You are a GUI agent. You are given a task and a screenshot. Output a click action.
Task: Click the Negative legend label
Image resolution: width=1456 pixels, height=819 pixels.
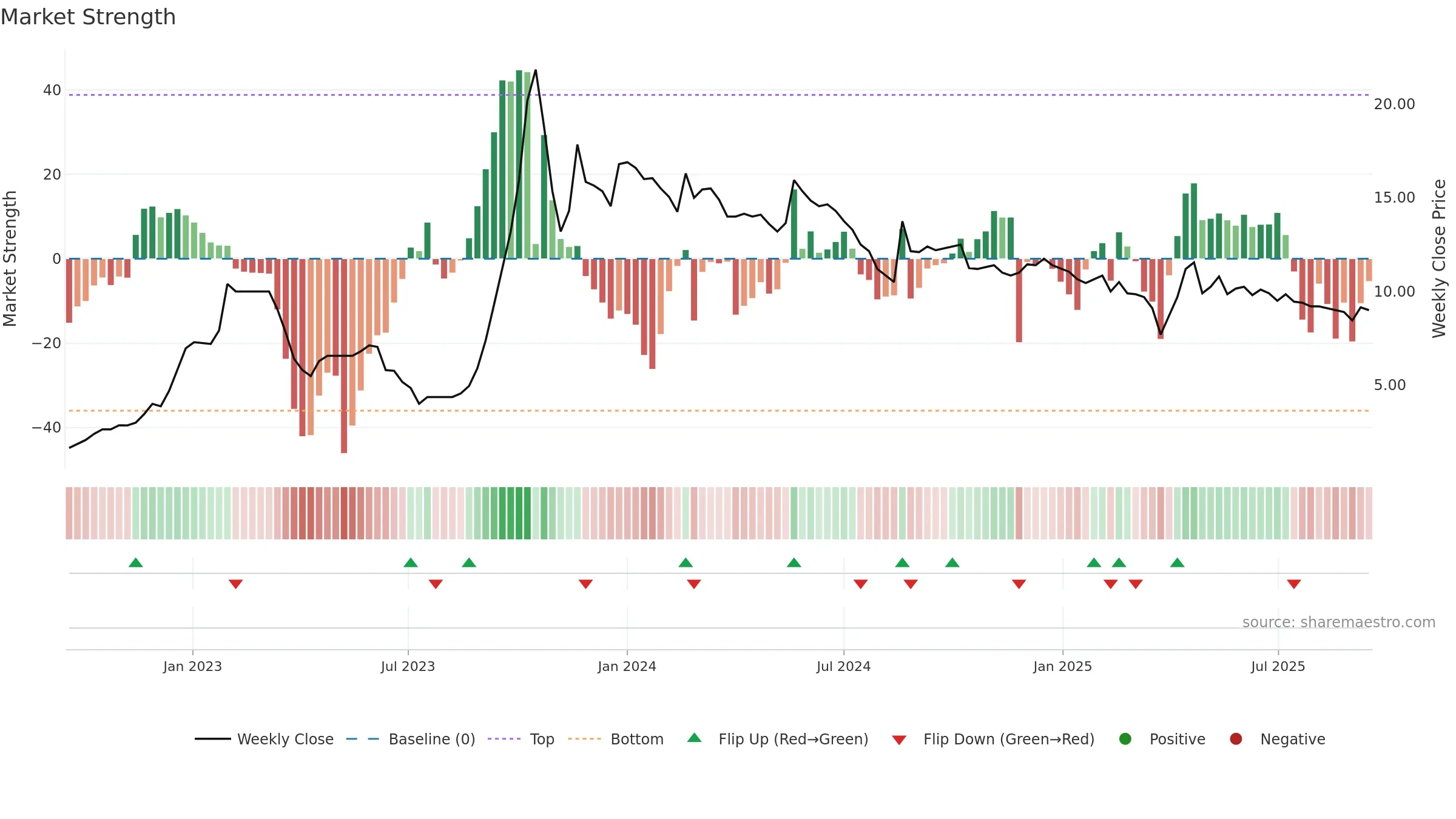(1293, 739)
